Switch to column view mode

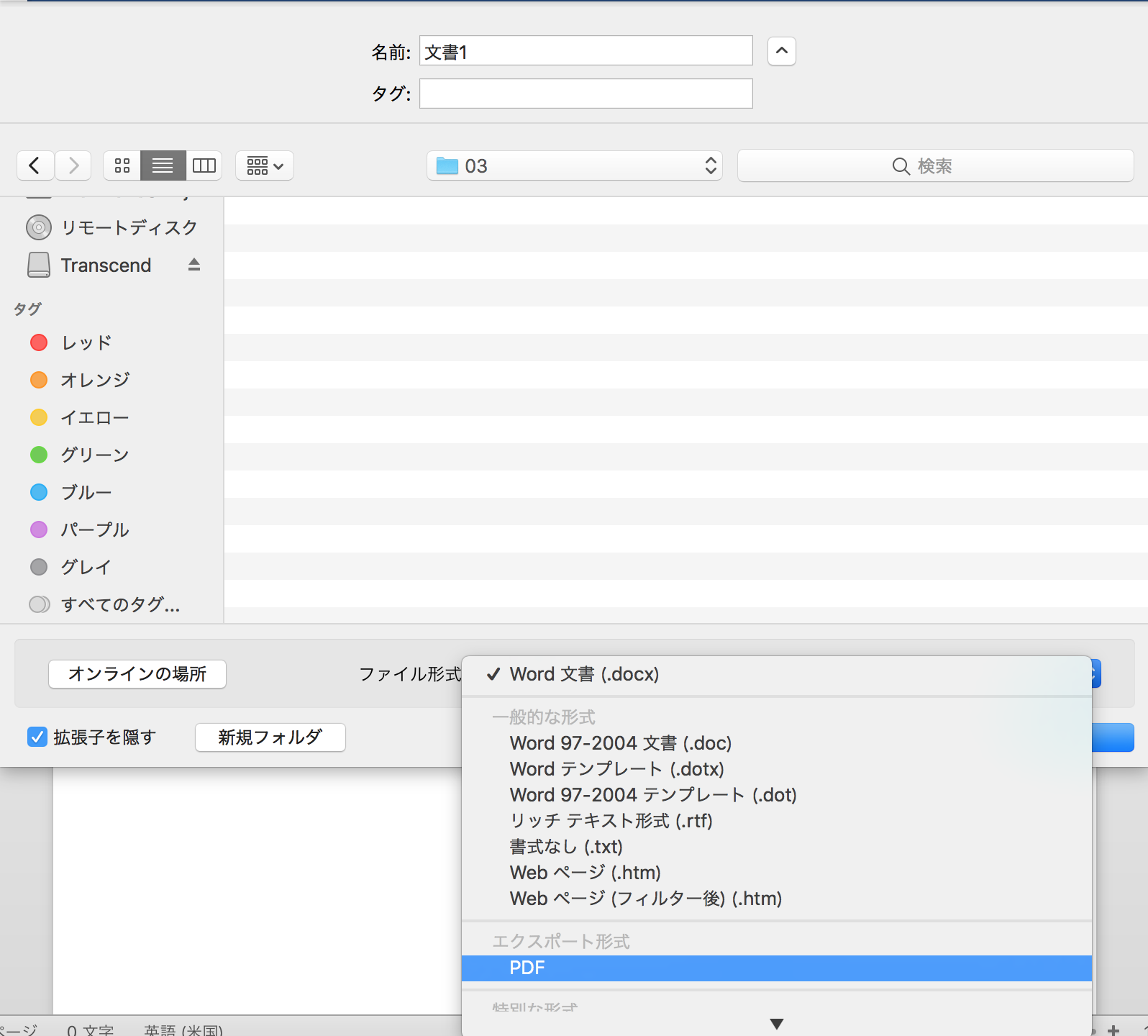pos(204,165)
